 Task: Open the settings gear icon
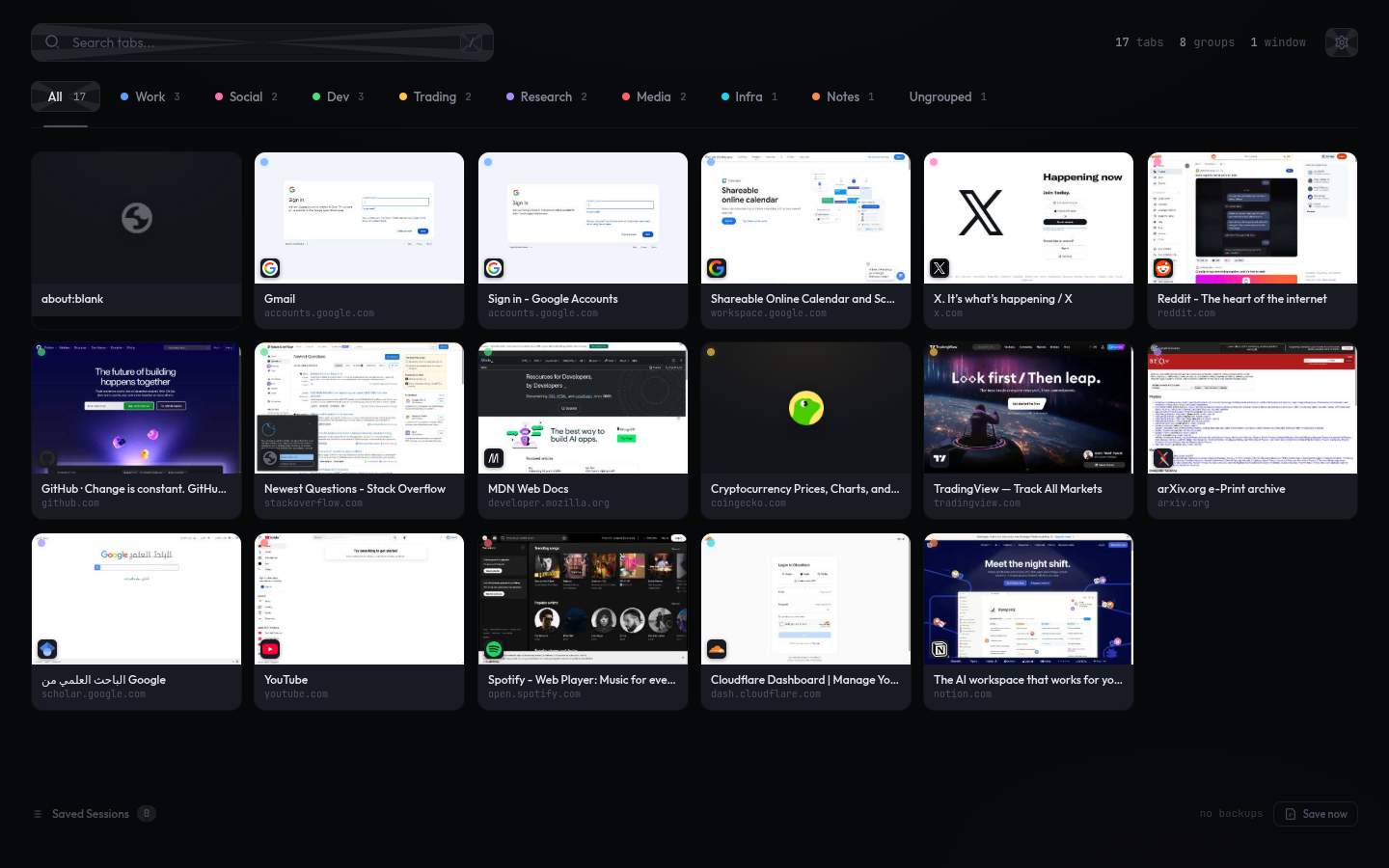click(1341, 42)
